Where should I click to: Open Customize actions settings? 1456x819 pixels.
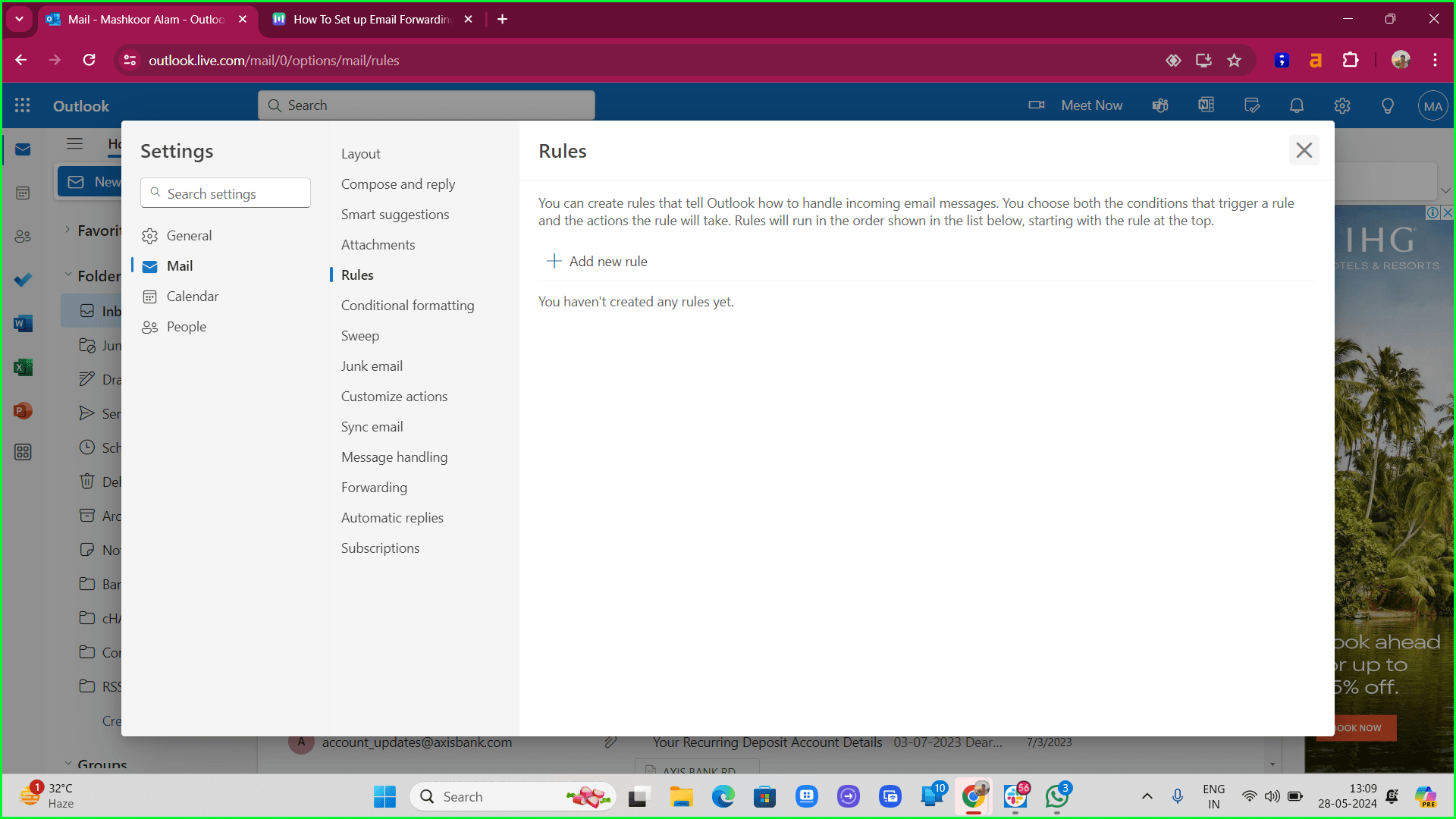(394, 397)
